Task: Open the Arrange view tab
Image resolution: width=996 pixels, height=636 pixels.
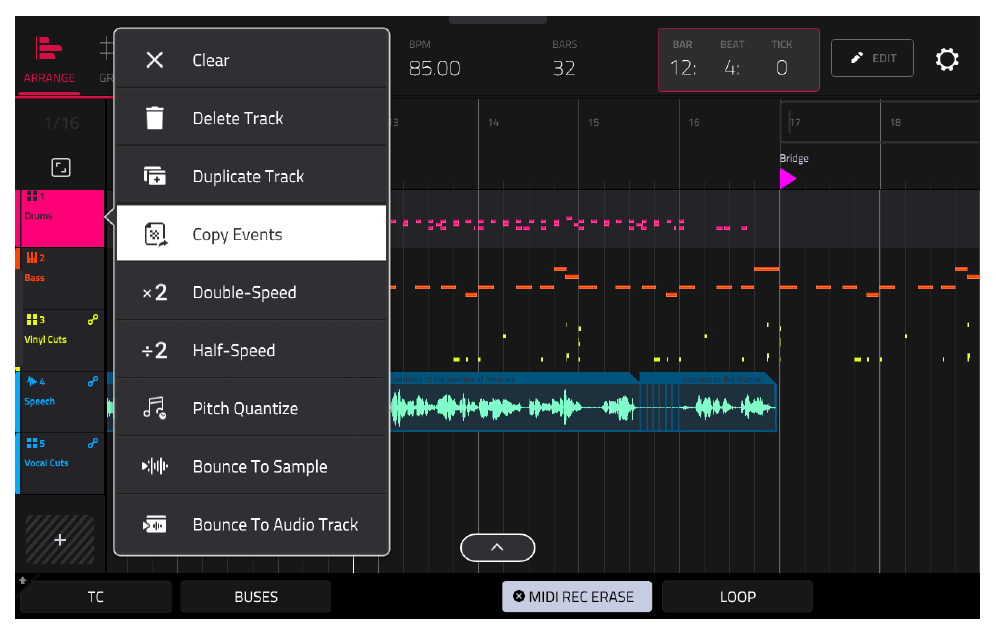Action: 49,62
